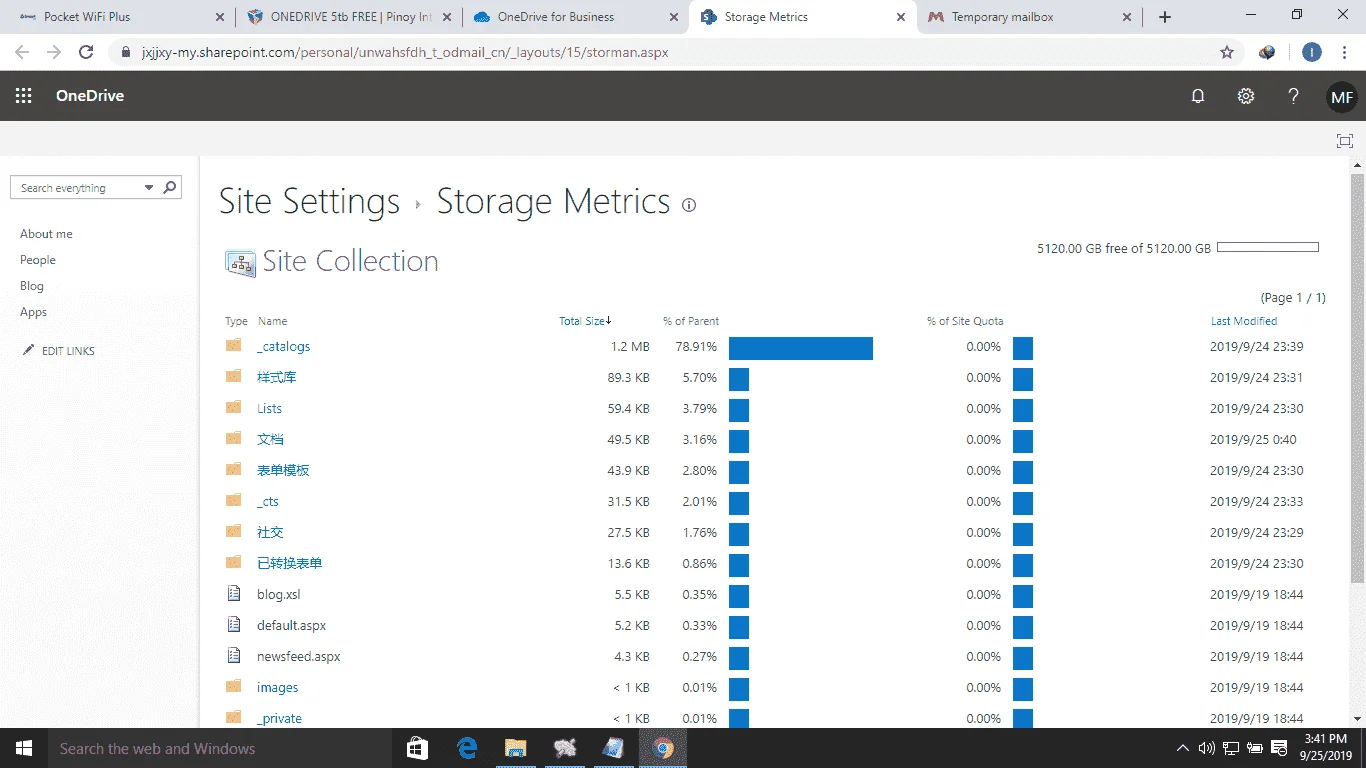Switch to the ONEDRIVE 5tb FREE tab
1366x768 pixels.
[350, 17]
